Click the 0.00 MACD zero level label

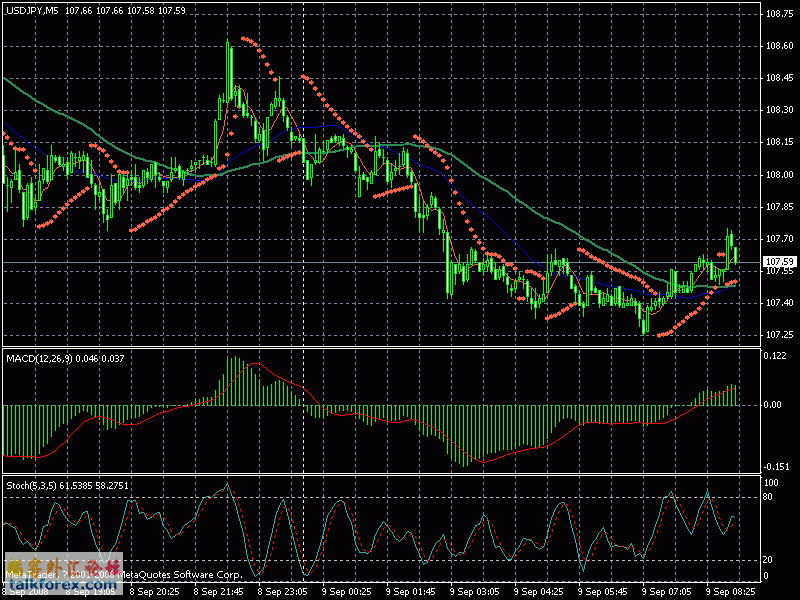pos(772,405)
